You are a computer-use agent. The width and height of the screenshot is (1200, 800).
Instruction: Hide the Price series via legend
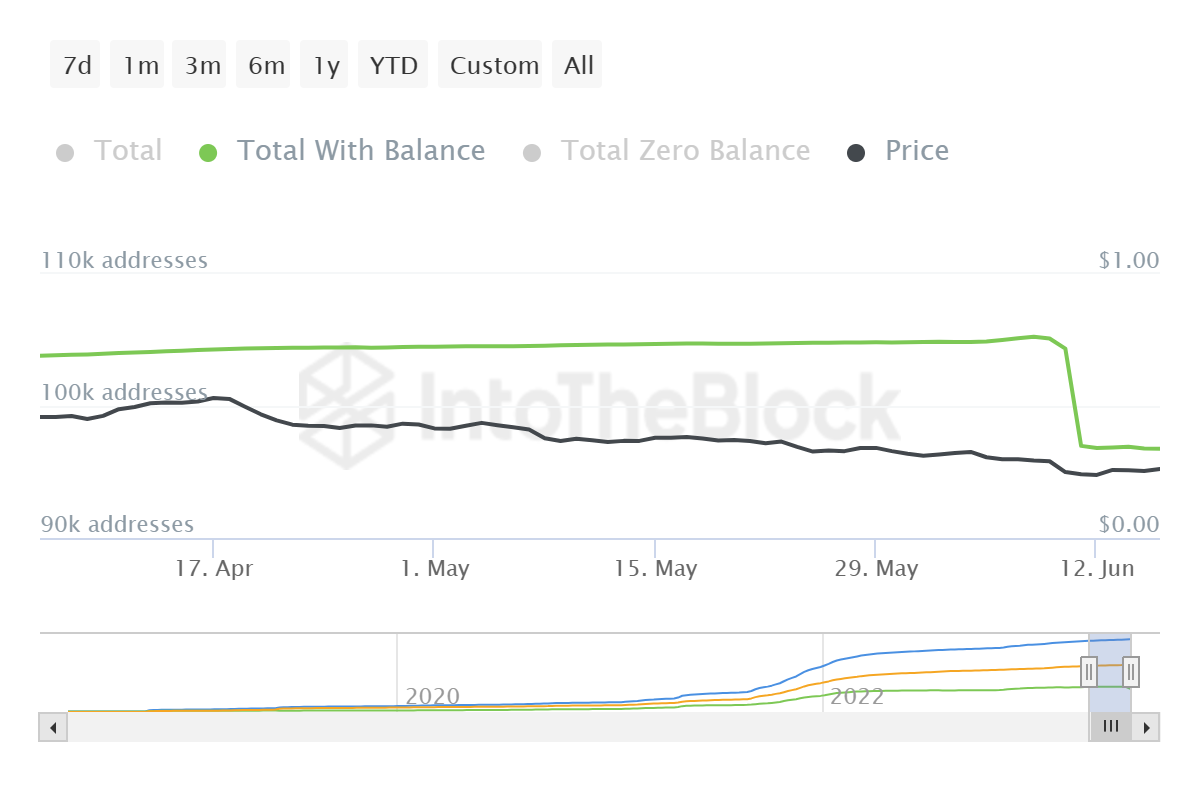tap(898, 152)
